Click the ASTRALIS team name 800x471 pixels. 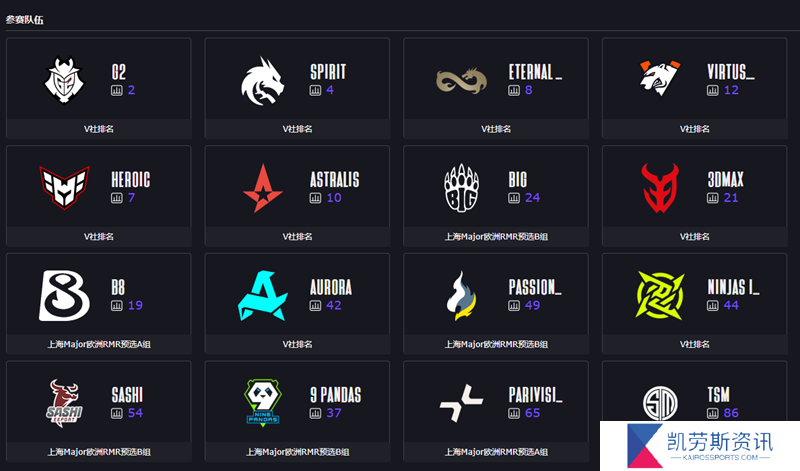[335, 180]
